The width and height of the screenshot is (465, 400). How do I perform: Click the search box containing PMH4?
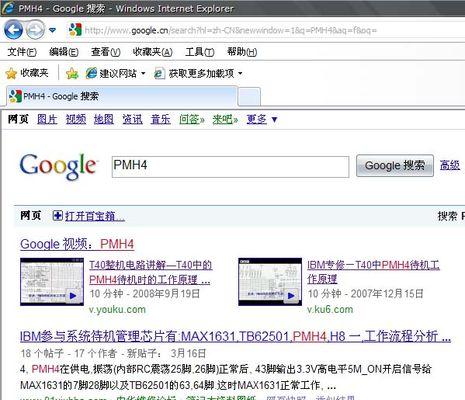[x=230, y=167]
